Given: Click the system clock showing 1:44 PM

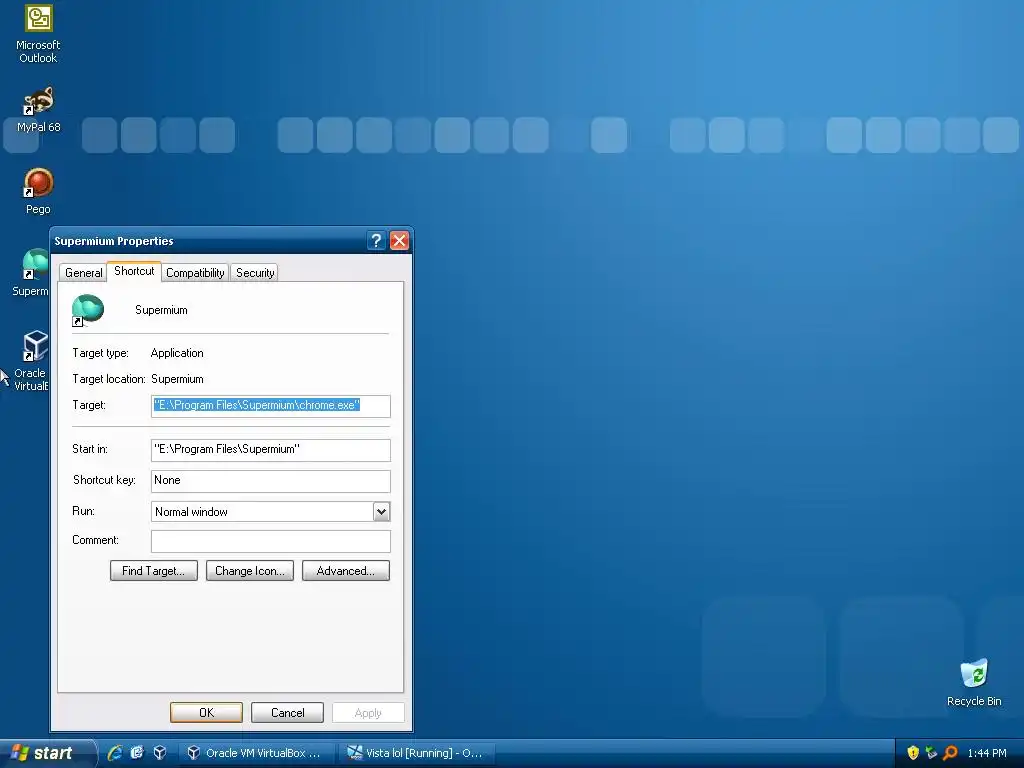Looking at the screenshot, I should coord(987,753).
